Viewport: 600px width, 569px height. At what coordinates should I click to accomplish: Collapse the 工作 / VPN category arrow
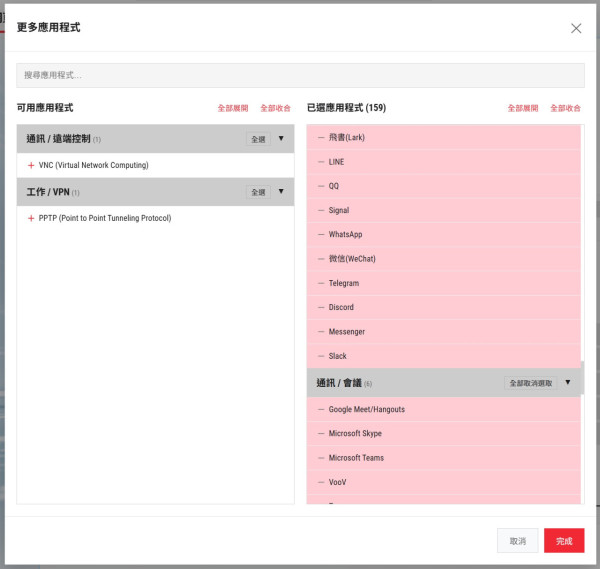point(281,191)
